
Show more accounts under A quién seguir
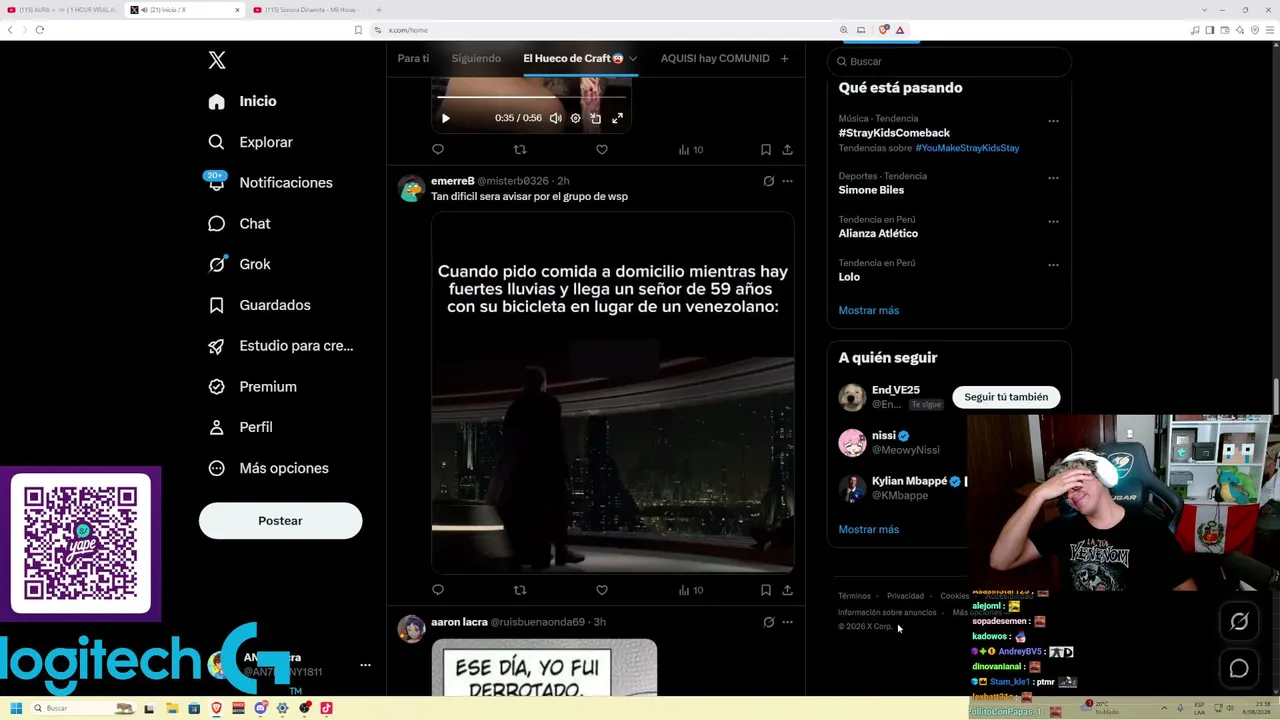[x=869, y=529]
